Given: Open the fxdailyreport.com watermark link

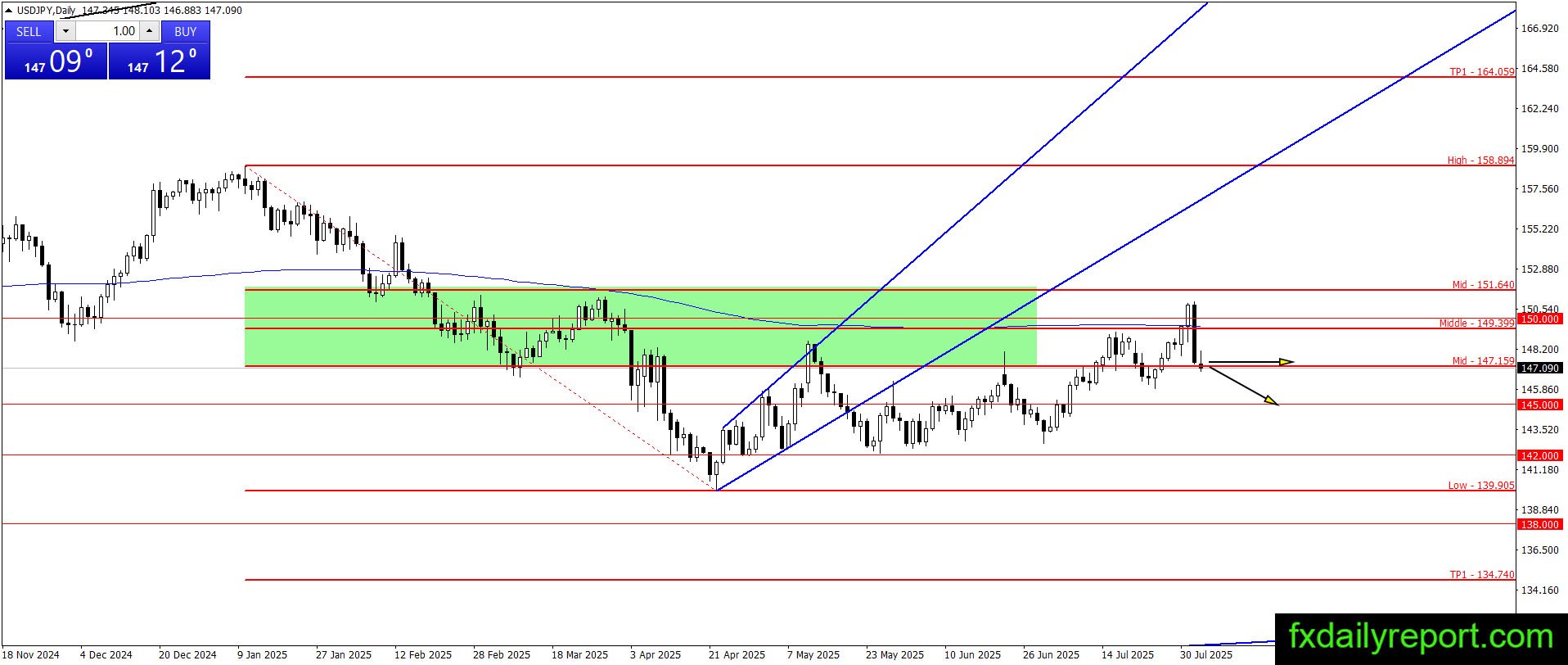Looking at the screenshot, I should pyautogui.click(x=1421, y=637).
